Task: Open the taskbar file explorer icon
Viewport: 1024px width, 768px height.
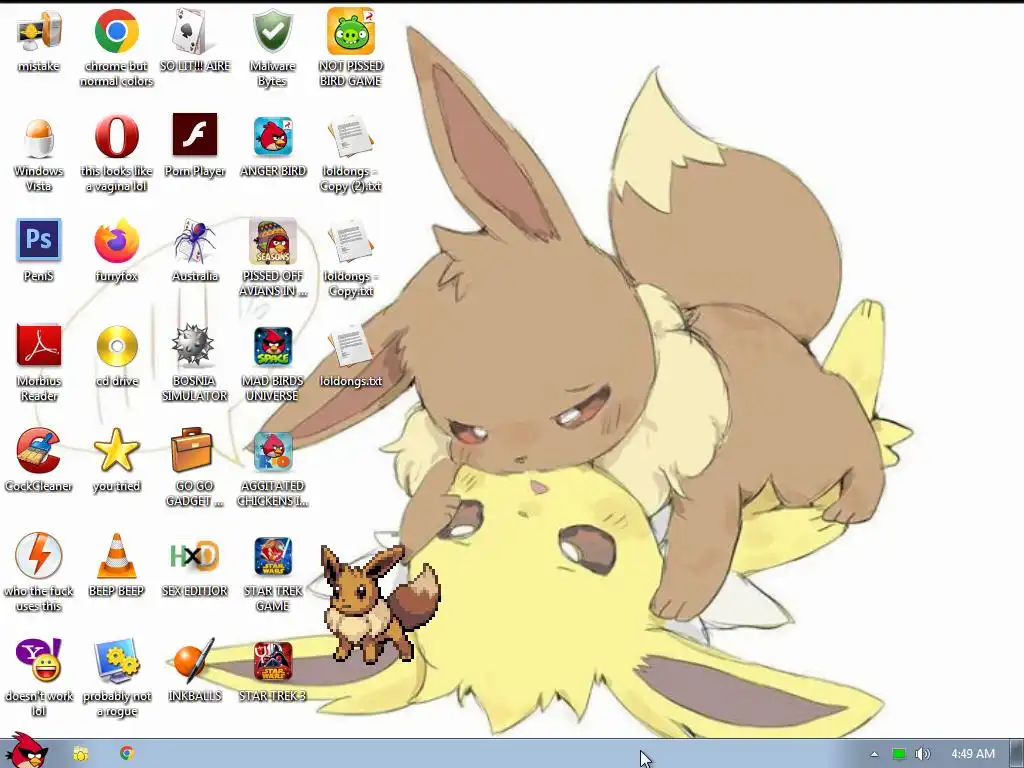Action: [81, 754]
